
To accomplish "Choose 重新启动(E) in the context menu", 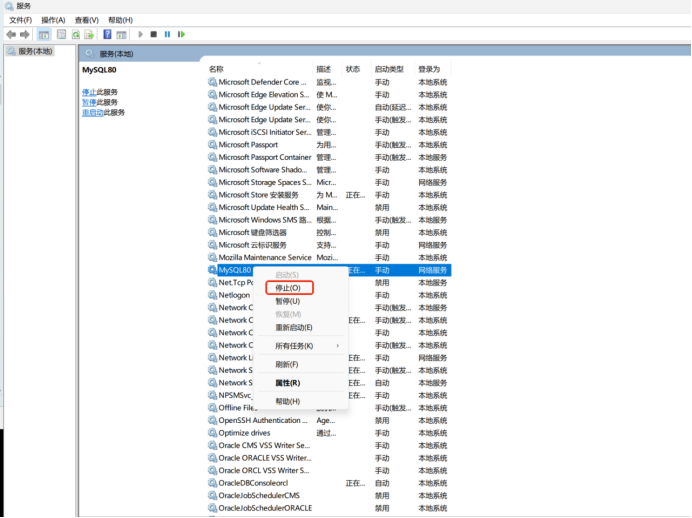I will click(294, 327).
